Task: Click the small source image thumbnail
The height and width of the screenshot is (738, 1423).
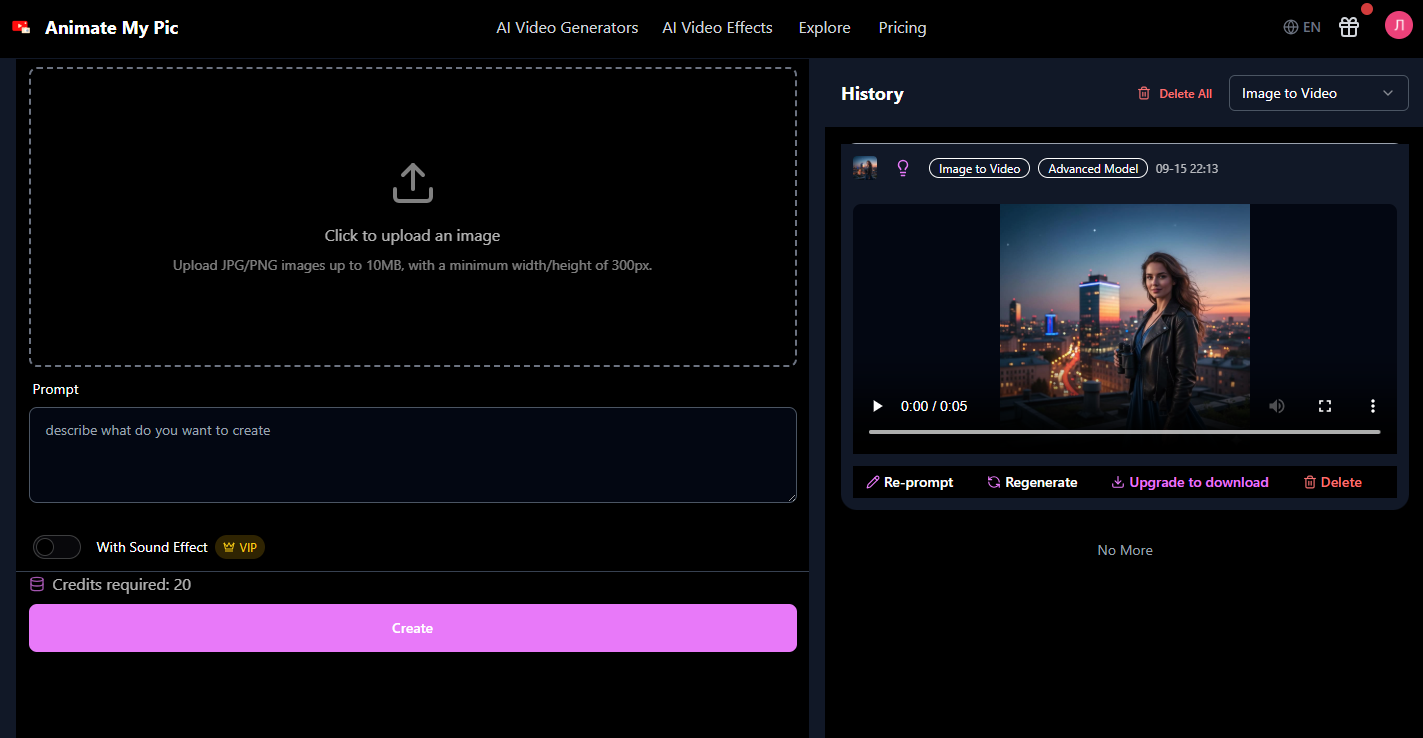Action: [x=865, y=168]
